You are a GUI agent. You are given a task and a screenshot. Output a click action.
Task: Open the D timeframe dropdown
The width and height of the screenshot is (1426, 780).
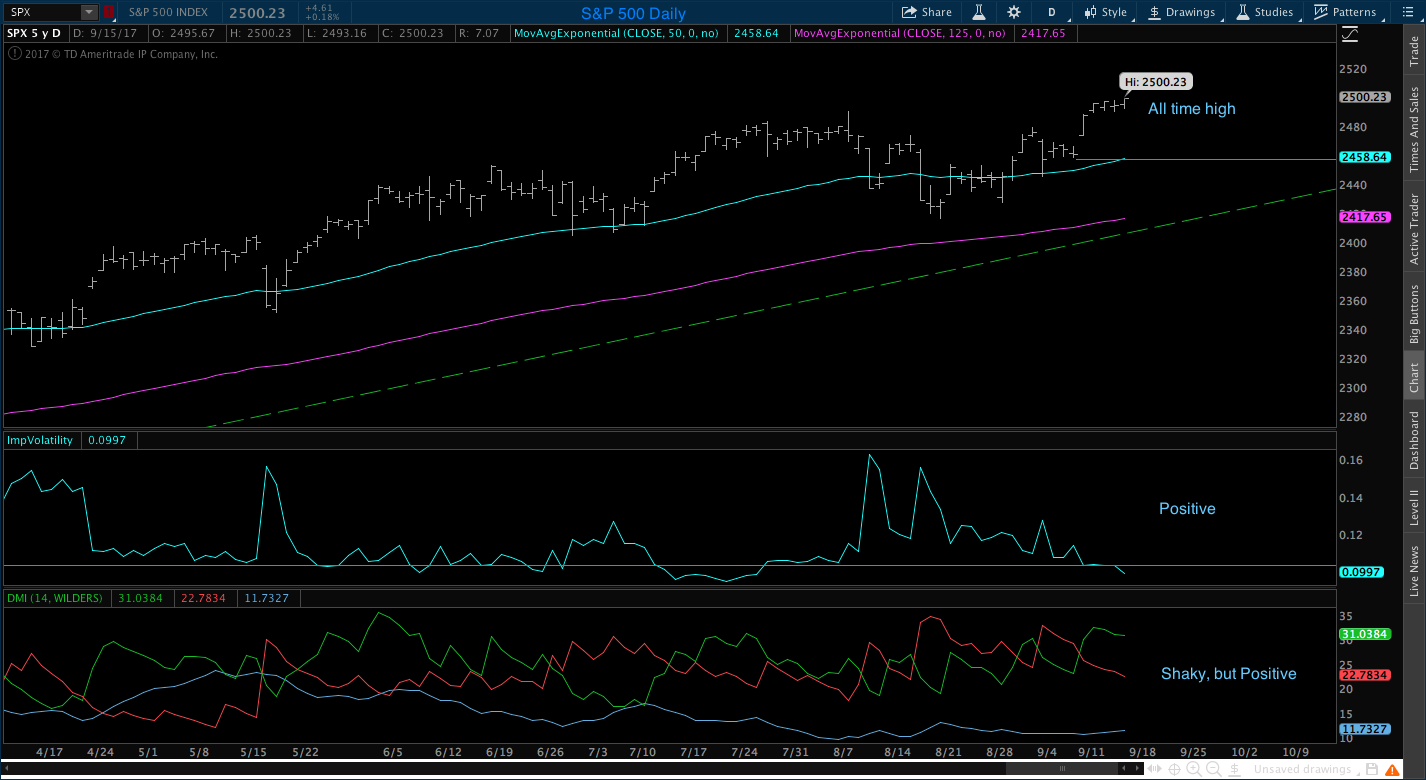1051,12
